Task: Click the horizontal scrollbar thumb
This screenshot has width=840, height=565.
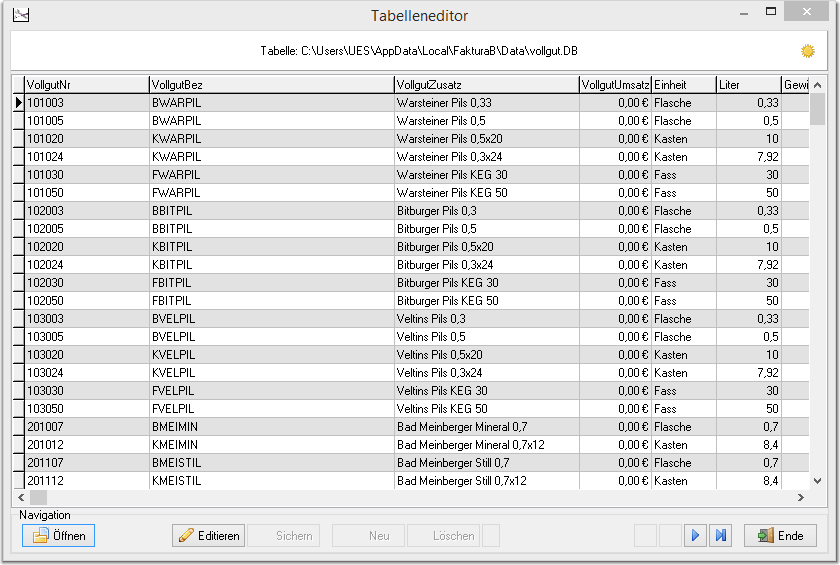Action: [38, 498]
